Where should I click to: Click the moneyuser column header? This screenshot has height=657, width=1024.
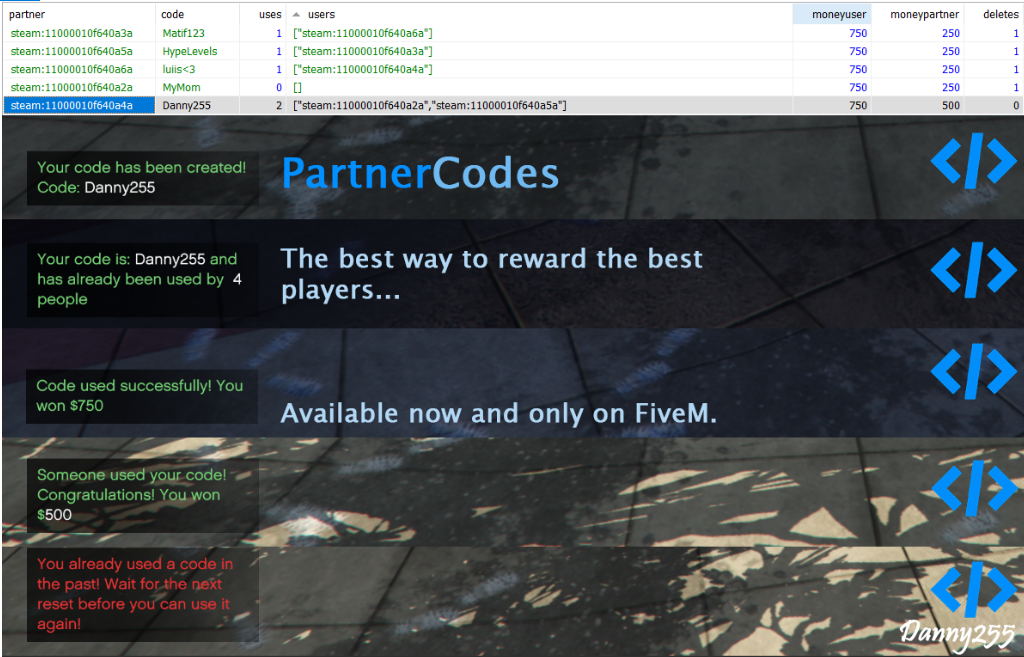tap(832, 14)
